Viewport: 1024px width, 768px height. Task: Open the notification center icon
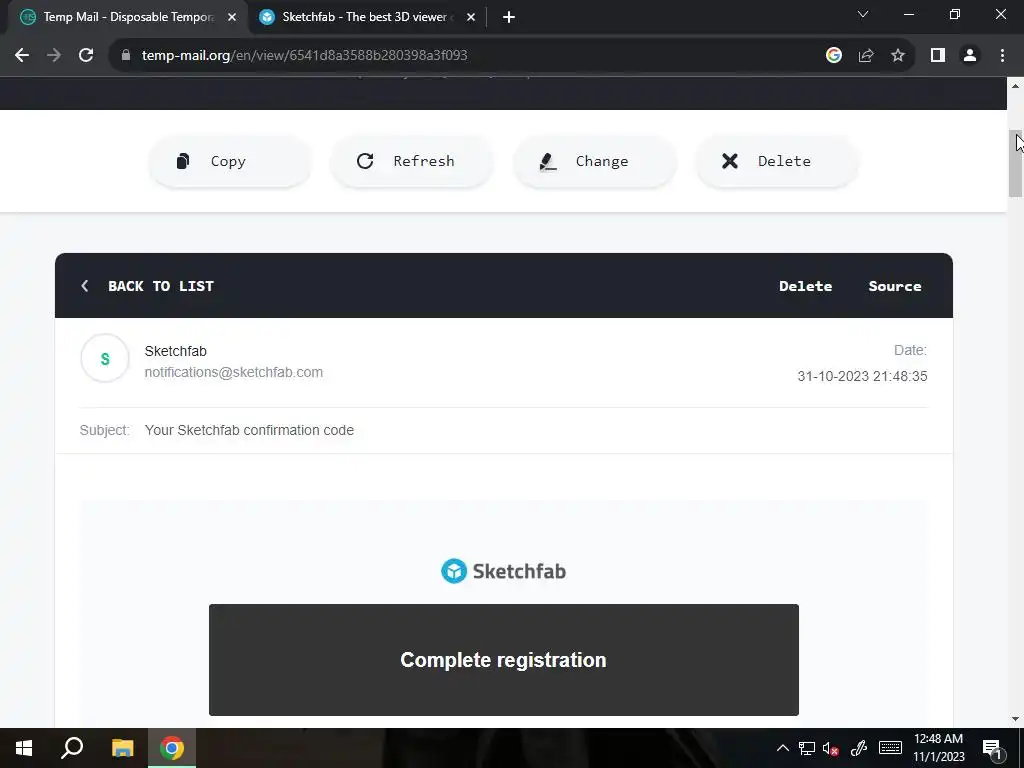click(991, 748)
